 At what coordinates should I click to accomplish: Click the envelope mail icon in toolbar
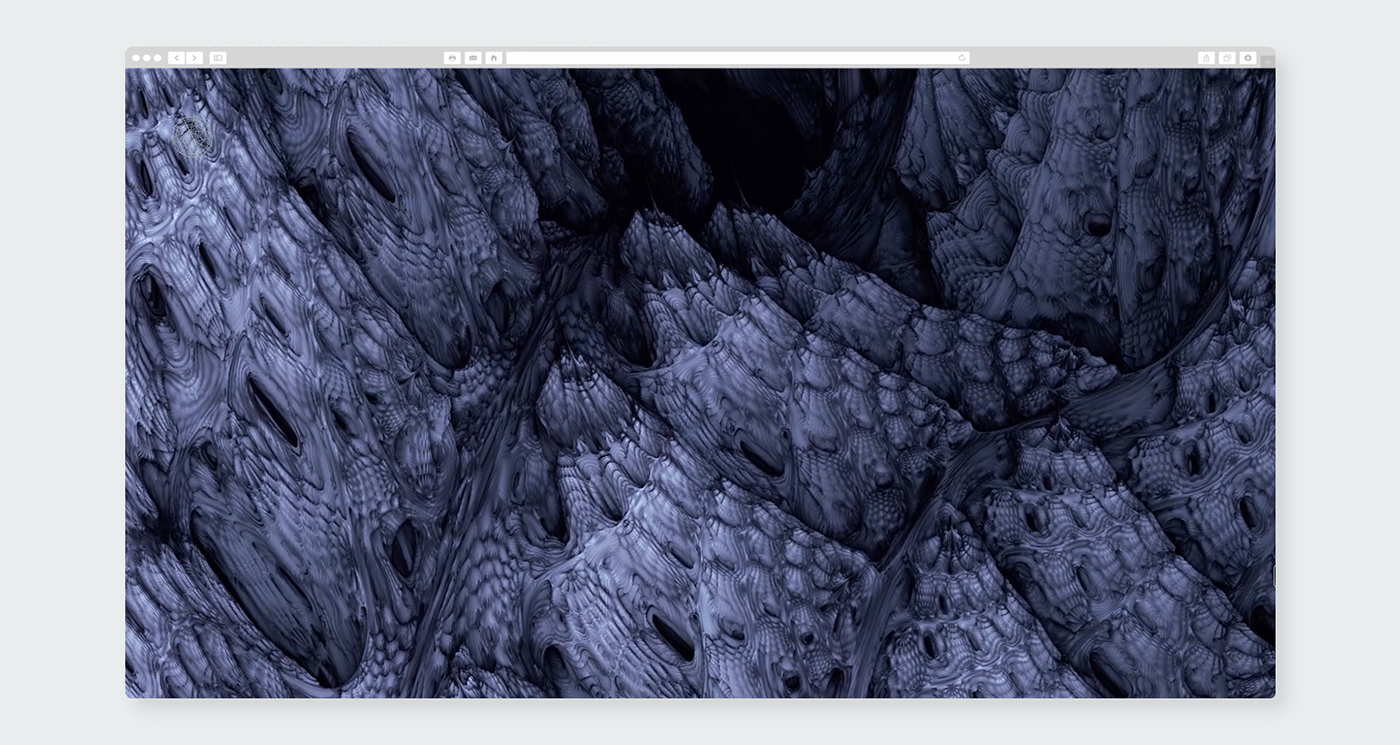coord(473,58)
